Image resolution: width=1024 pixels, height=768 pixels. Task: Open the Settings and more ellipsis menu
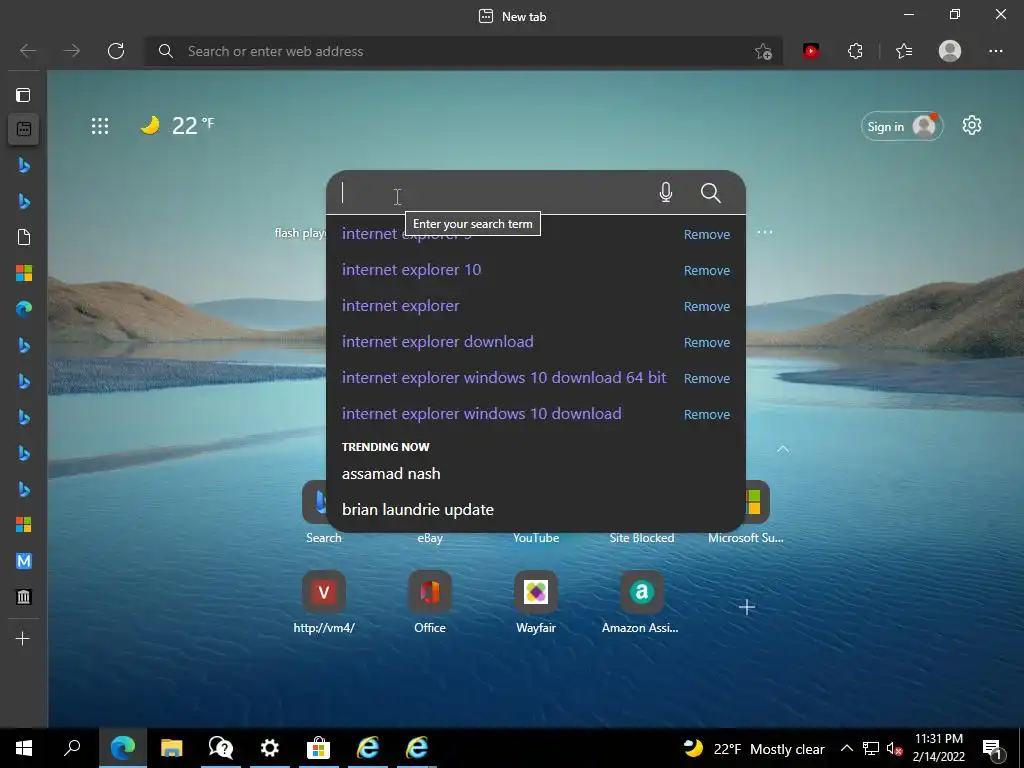(995, 51)
